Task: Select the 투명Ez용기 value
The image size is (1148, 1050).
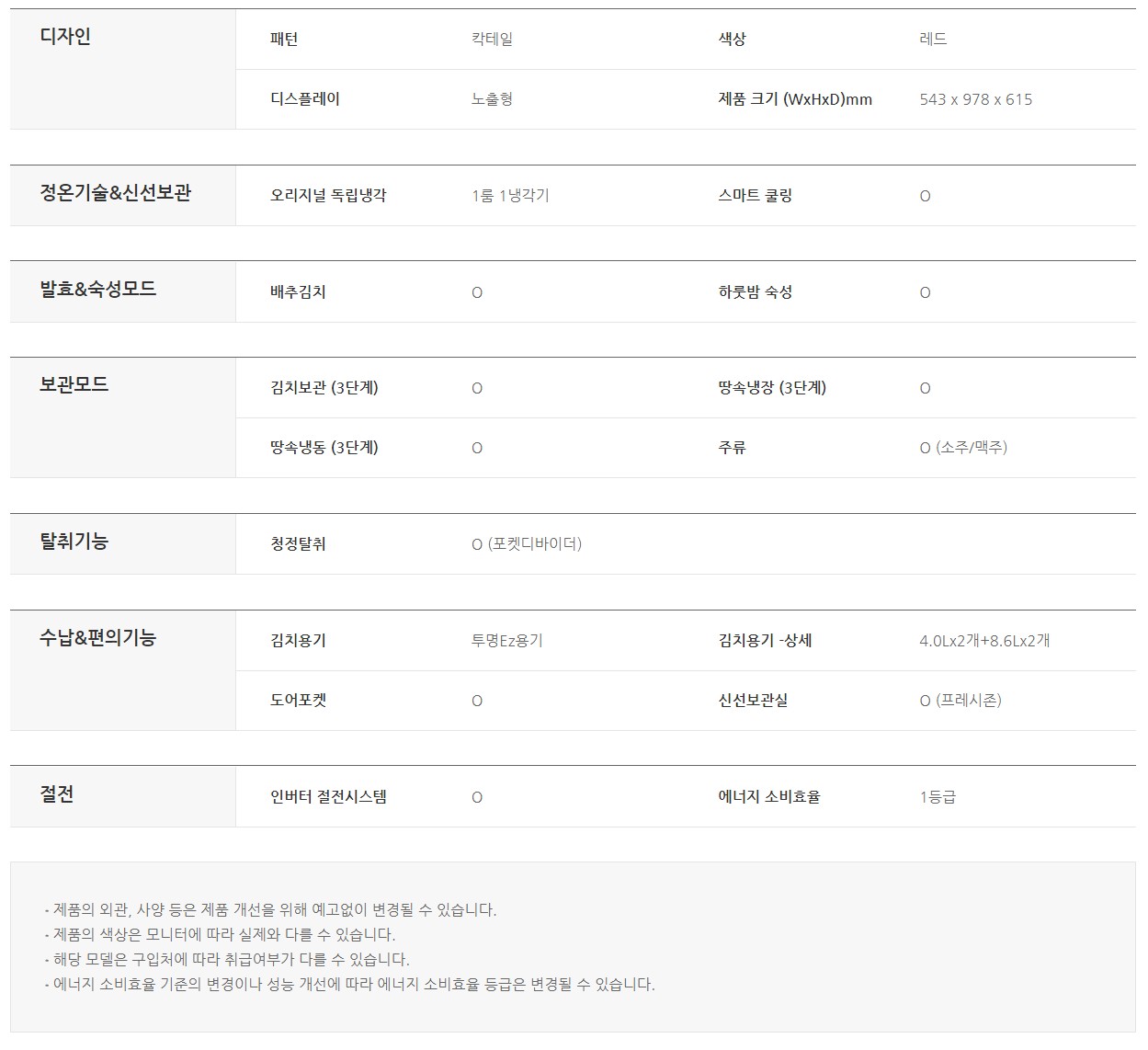Action: pos(507,641)
